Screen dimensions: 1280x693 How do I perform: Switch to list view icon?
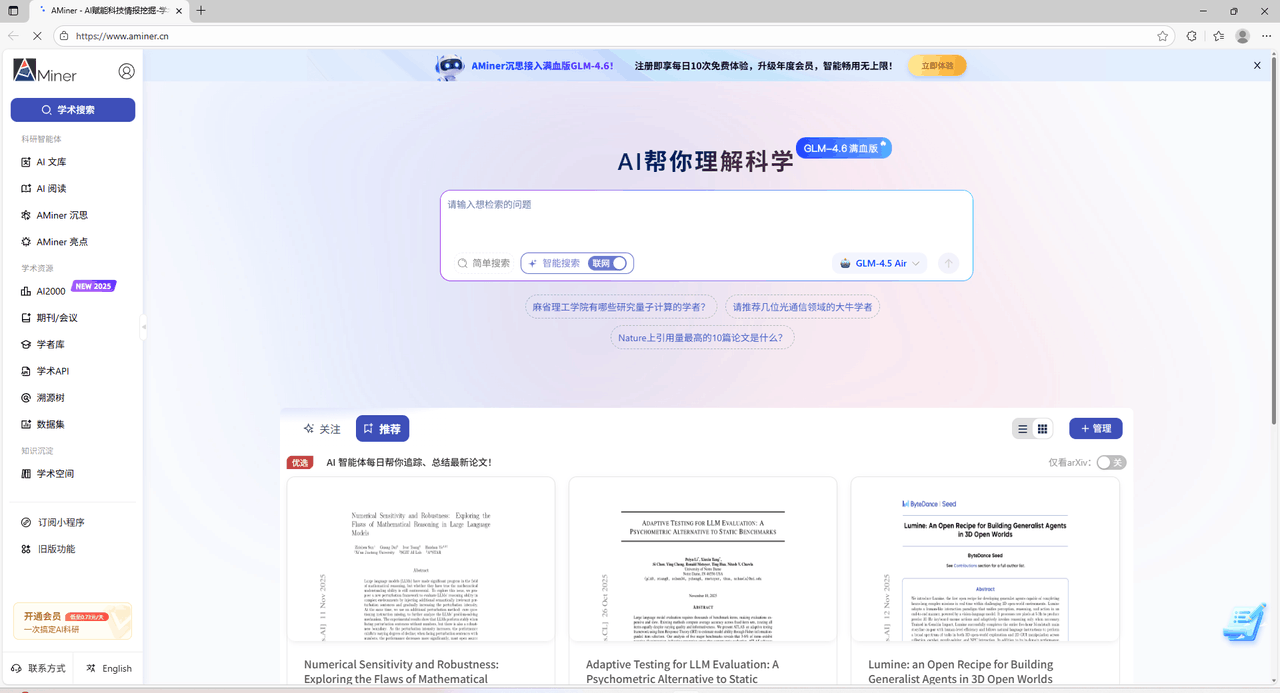(x=1022, y=429)
